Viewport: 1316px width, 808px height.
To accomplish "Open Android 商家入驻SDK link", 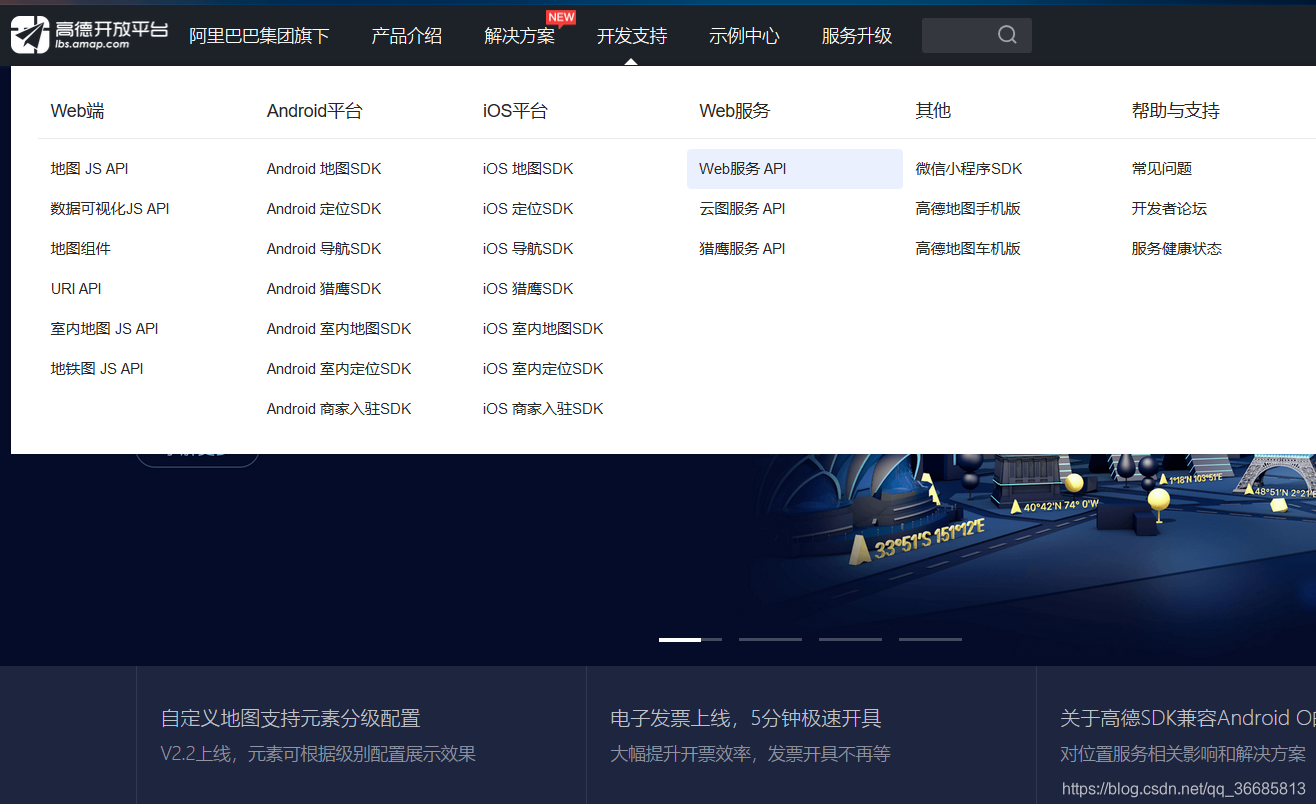I will pyautogui.click(x=339, y=409).
